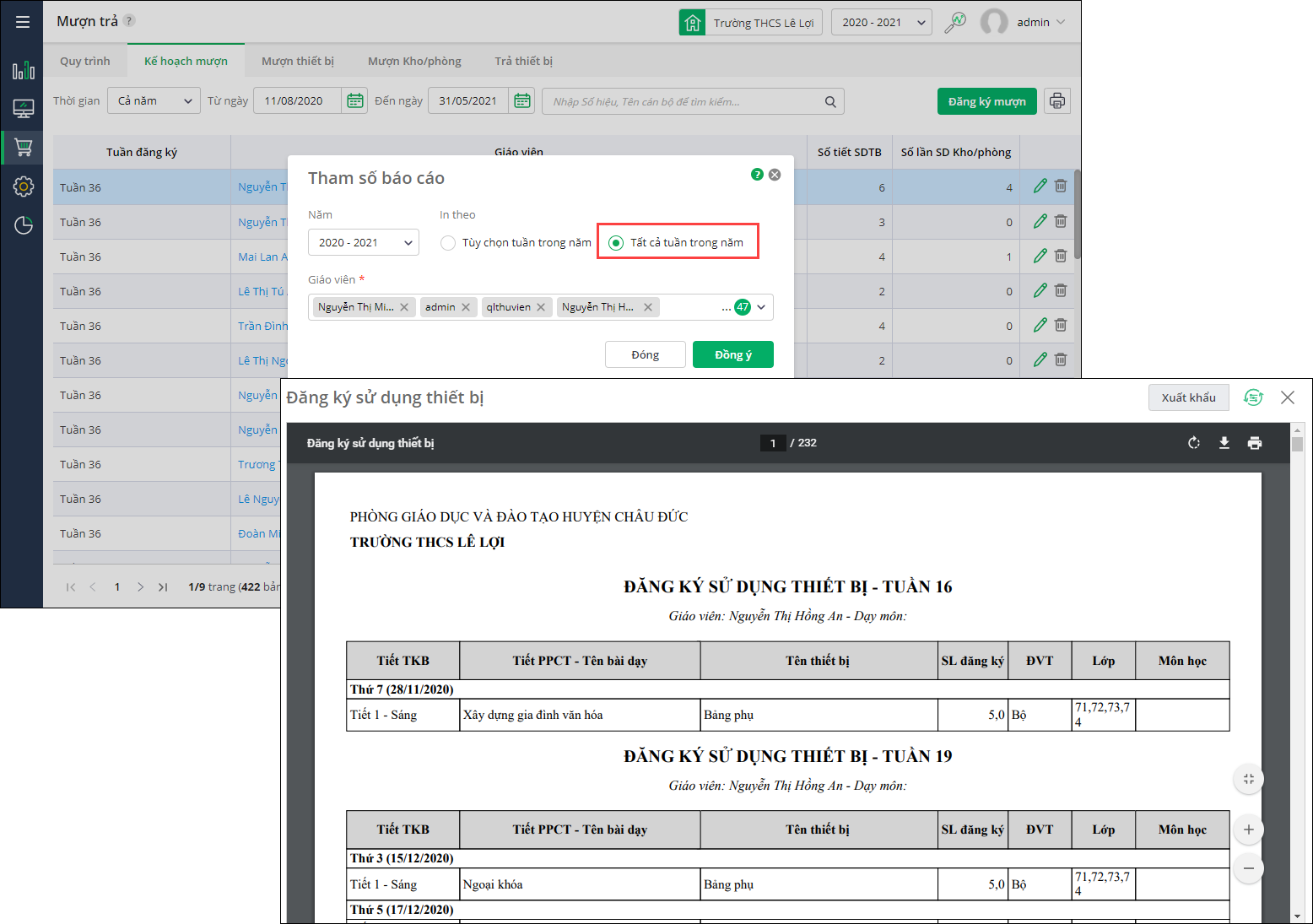Viewport: 1313px width, 924px height.
Task: Click the Đồng ý button
Action: click(732, 355)
